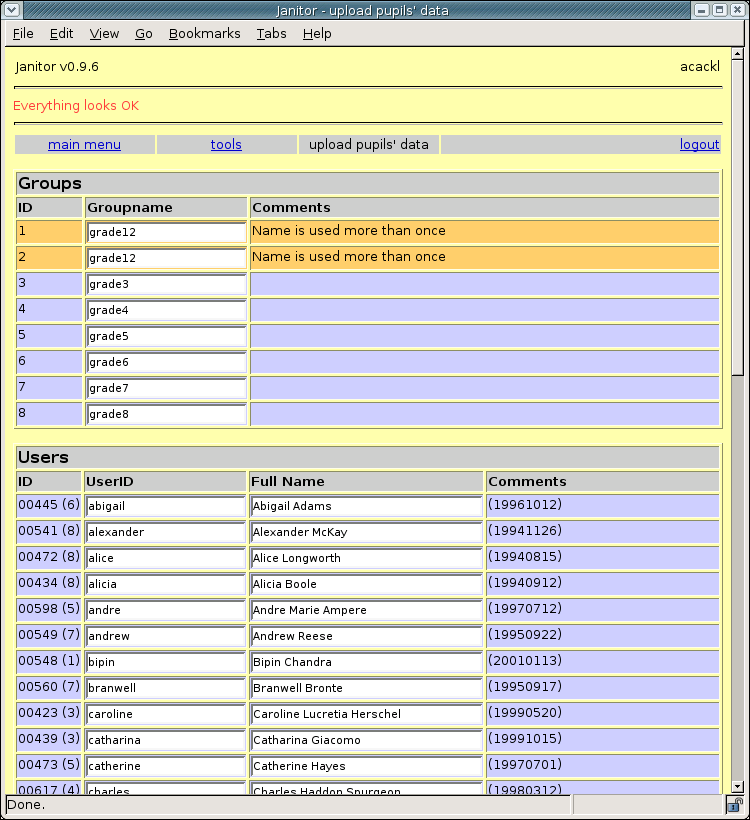Edit the alice UserID field
This screenshot has width=750, height=820.
(165, 558)
